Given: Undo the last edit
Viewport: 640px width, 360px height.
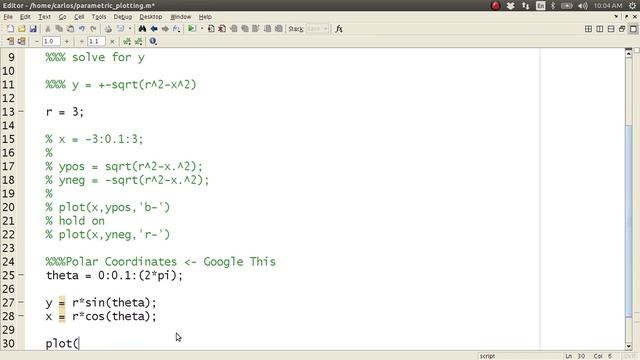Looking at the screenshot, I should coord(82,29).
